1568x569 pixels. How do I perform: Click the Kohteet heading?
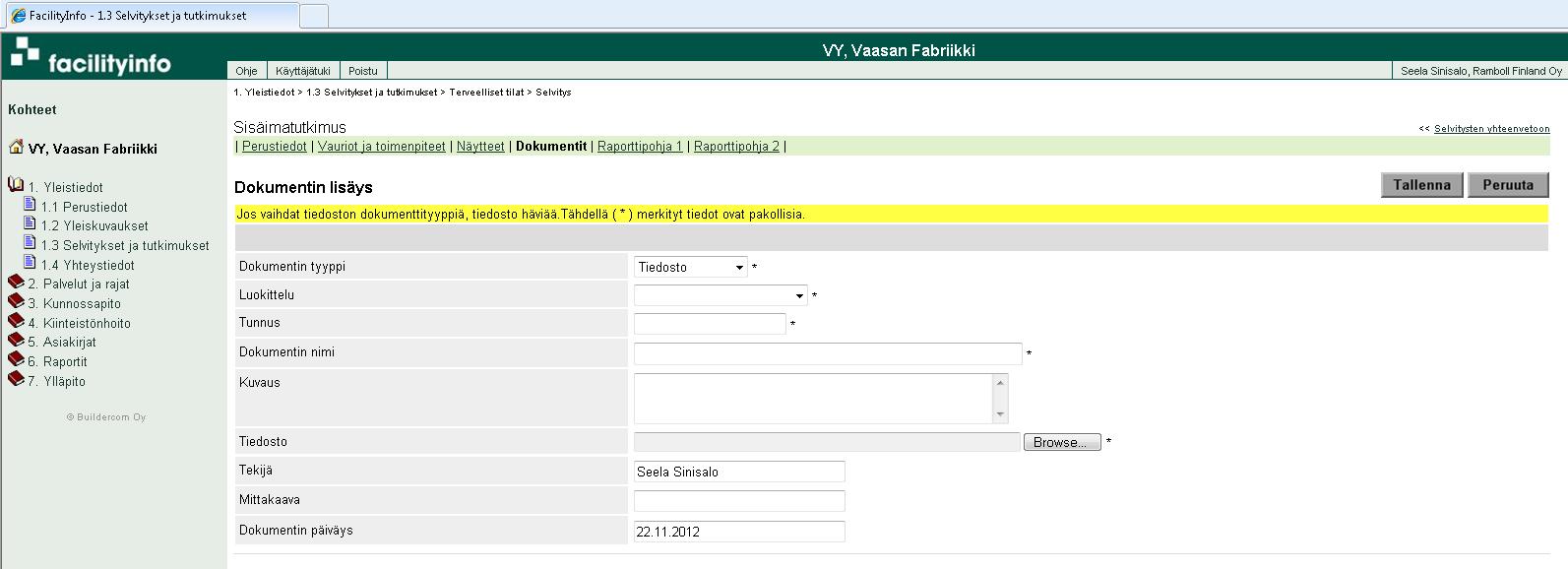pyautogui.click(x=32, y=110)
